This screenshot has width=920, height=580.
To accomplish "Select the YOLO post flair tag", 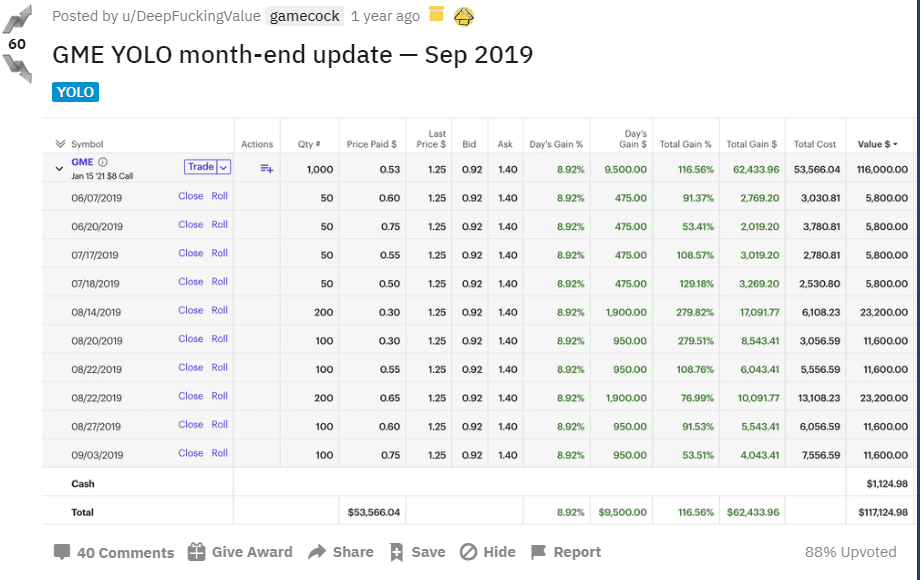I will (x=75, y=92).
